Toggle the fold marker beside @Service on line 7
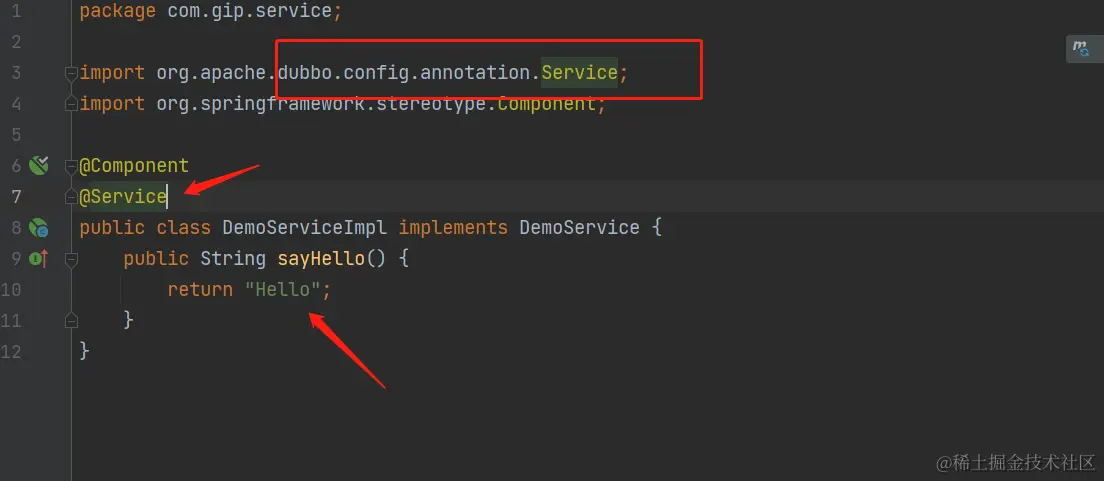 pyautogui.click(x=70, y=197)
